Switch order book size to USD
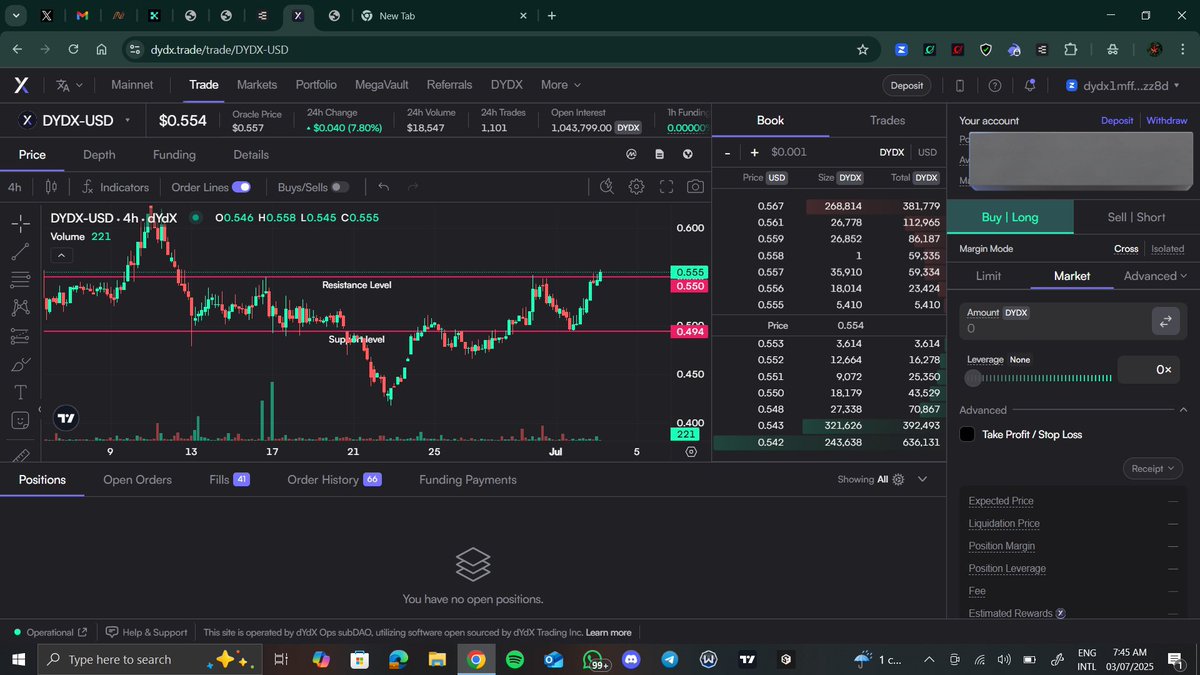 coord(928,152)
